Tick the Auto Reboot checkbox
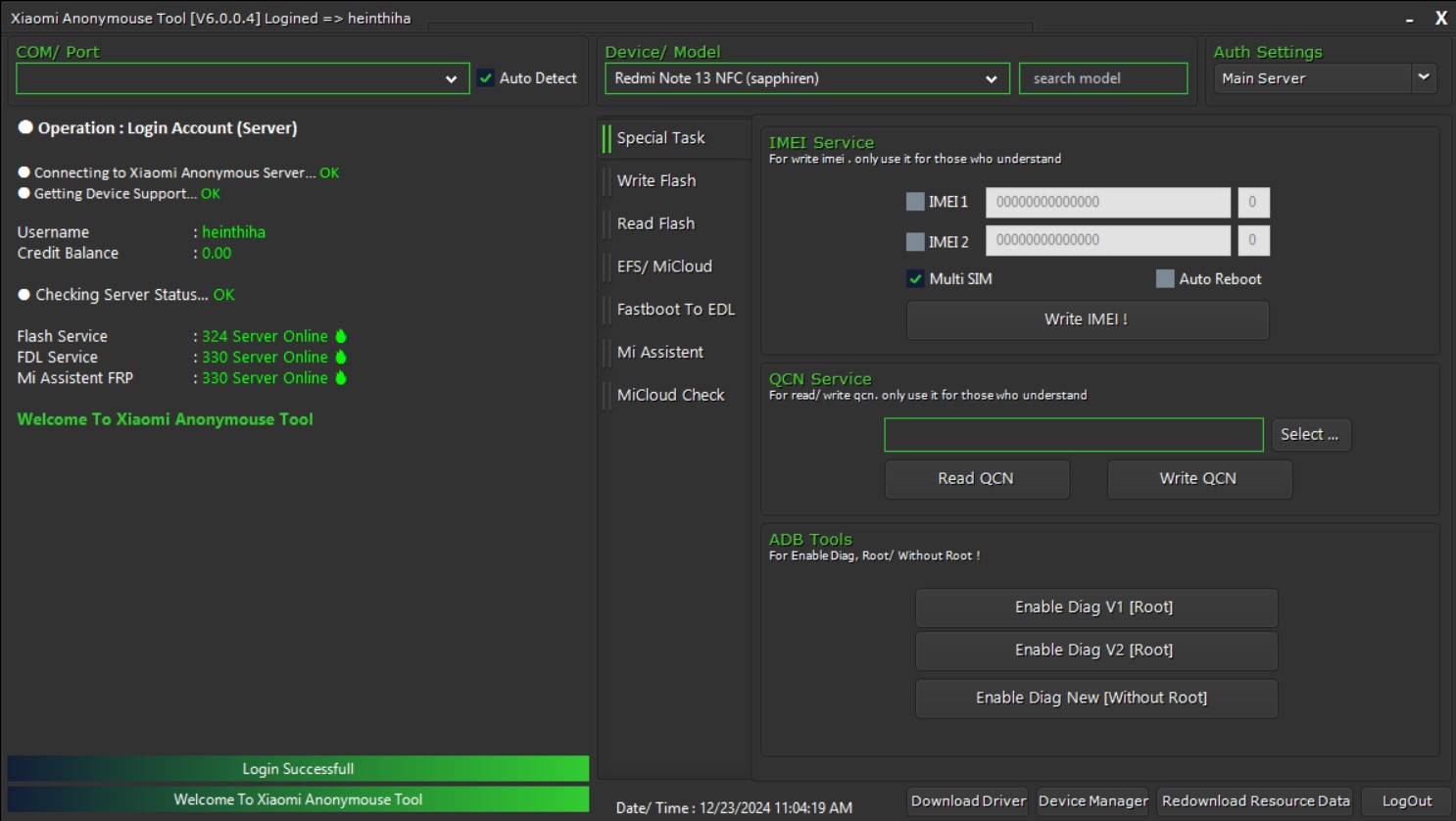The height and width of the screenshot is (821, 1456). click(1165, 279)
